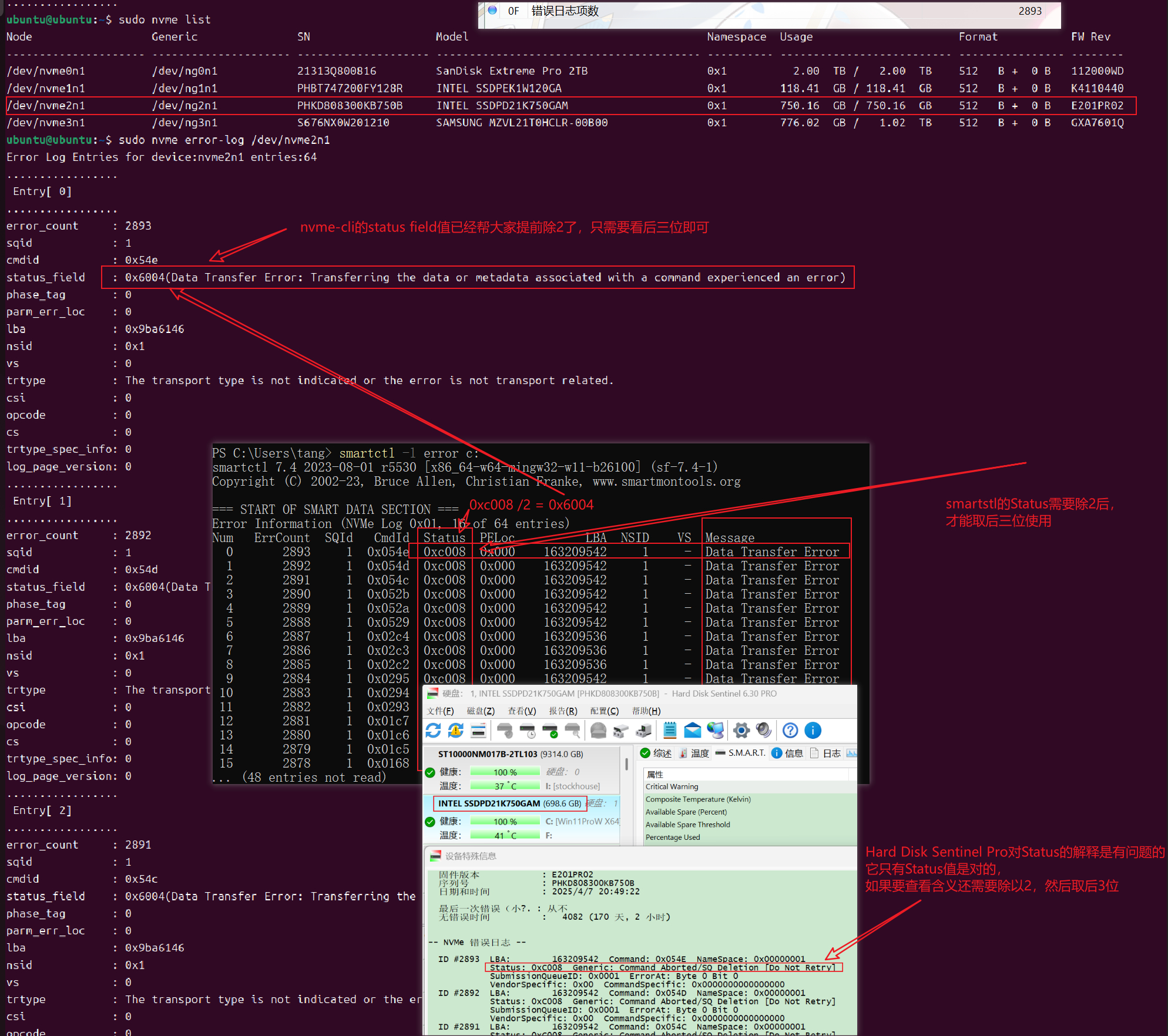Click C: [Win11ProW X64] volume label

[582, 822]
